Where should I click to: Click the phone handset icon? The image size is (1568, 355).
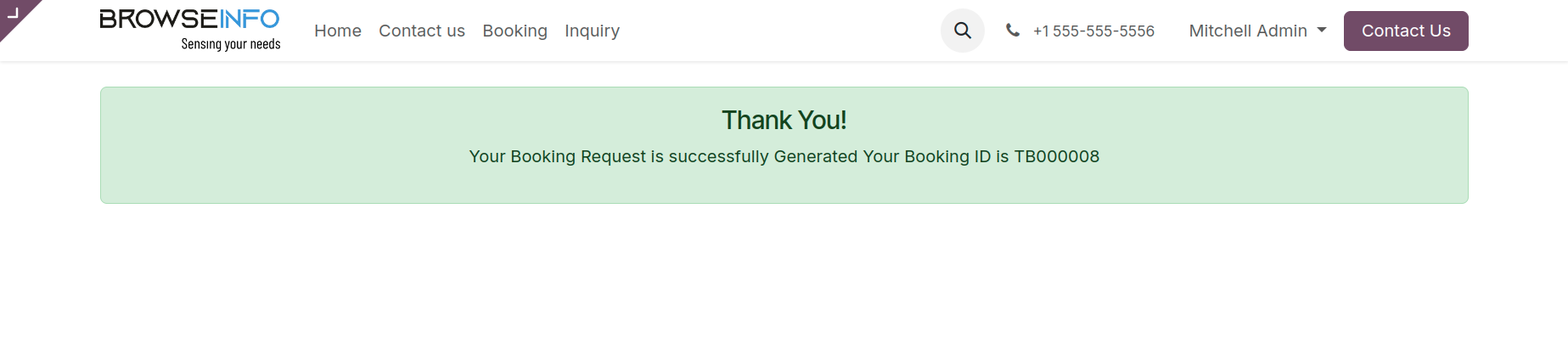1012,31
